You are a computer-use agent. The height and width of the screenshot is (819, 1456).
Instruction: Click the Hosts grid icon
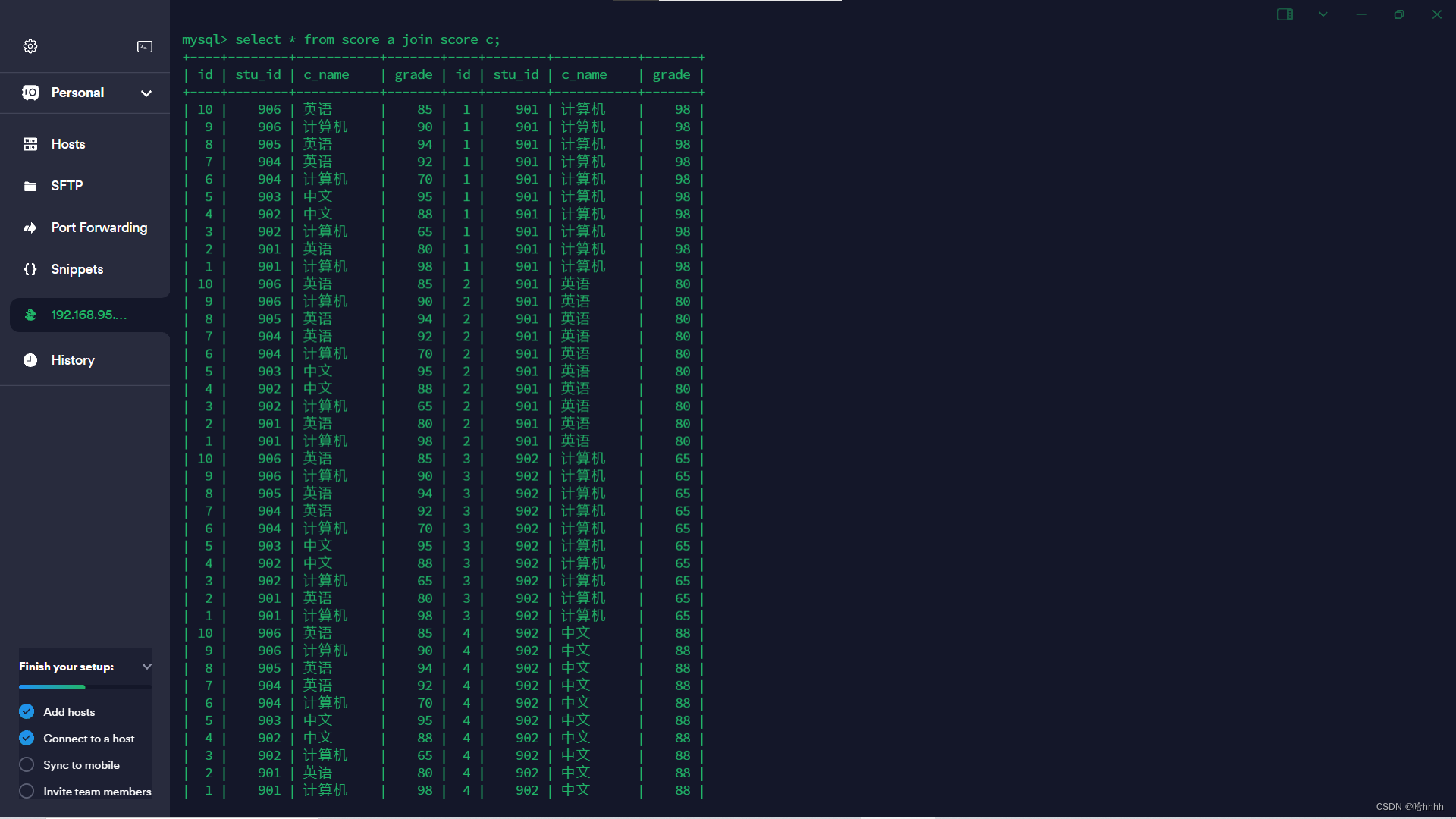pos(30,144)
